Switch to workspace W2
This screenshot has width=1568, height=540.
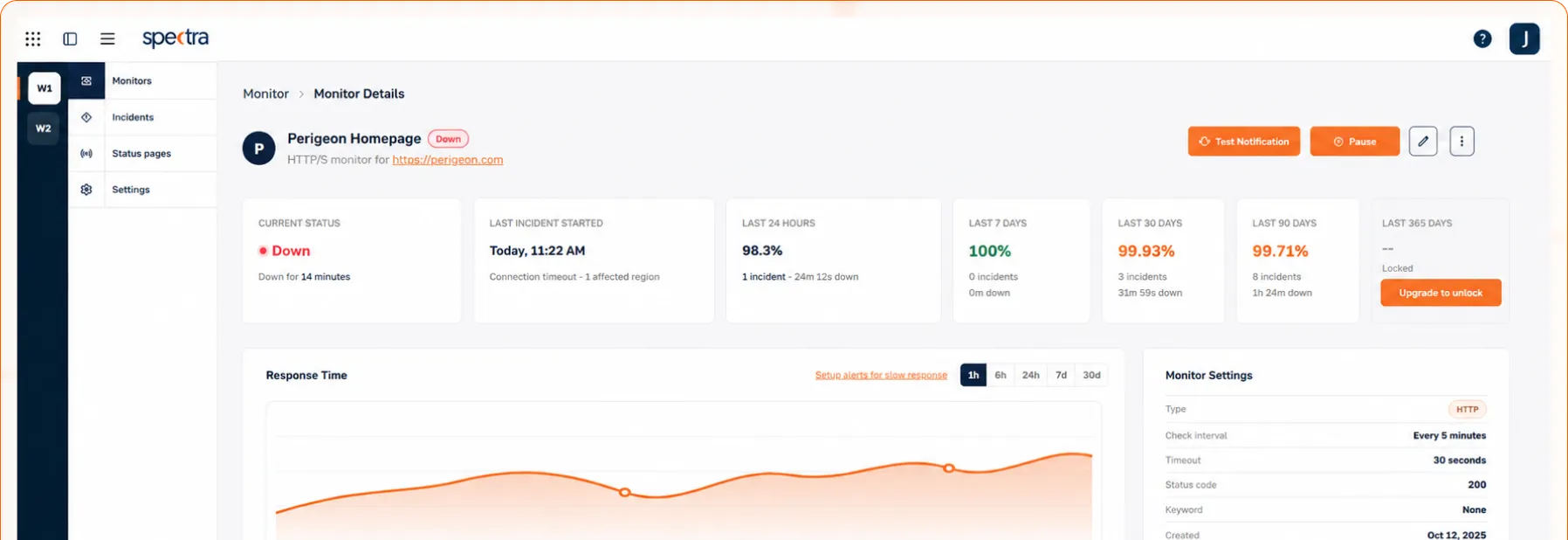44,128
